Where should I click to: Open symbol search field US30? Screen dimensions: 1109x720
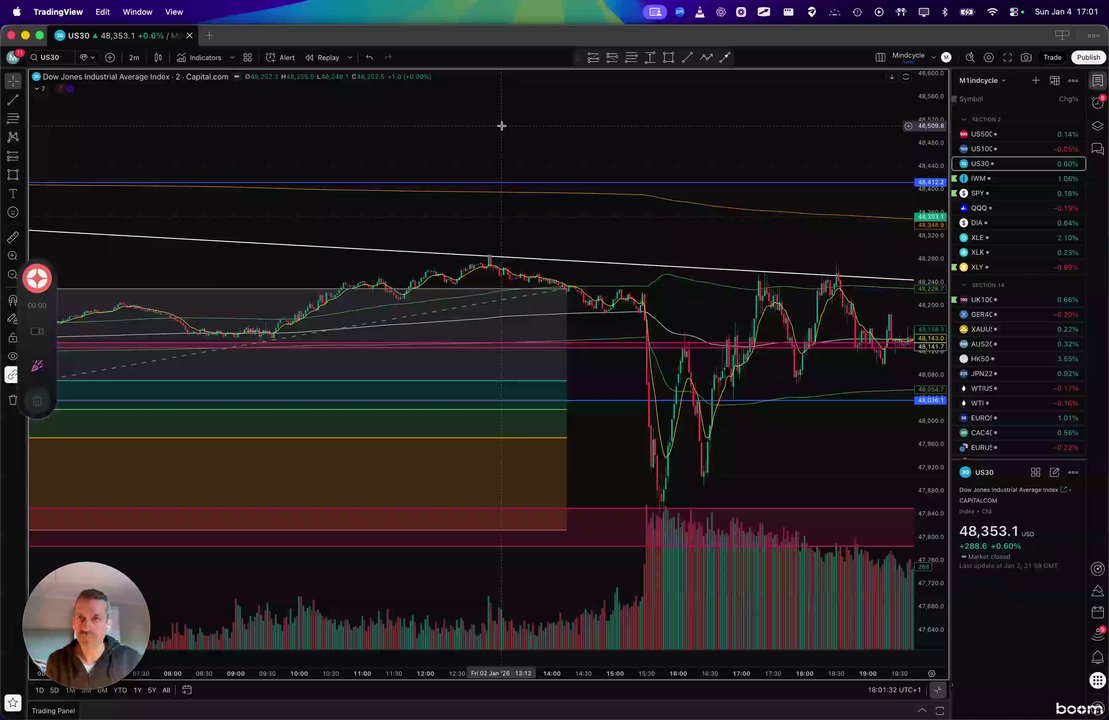50,57
